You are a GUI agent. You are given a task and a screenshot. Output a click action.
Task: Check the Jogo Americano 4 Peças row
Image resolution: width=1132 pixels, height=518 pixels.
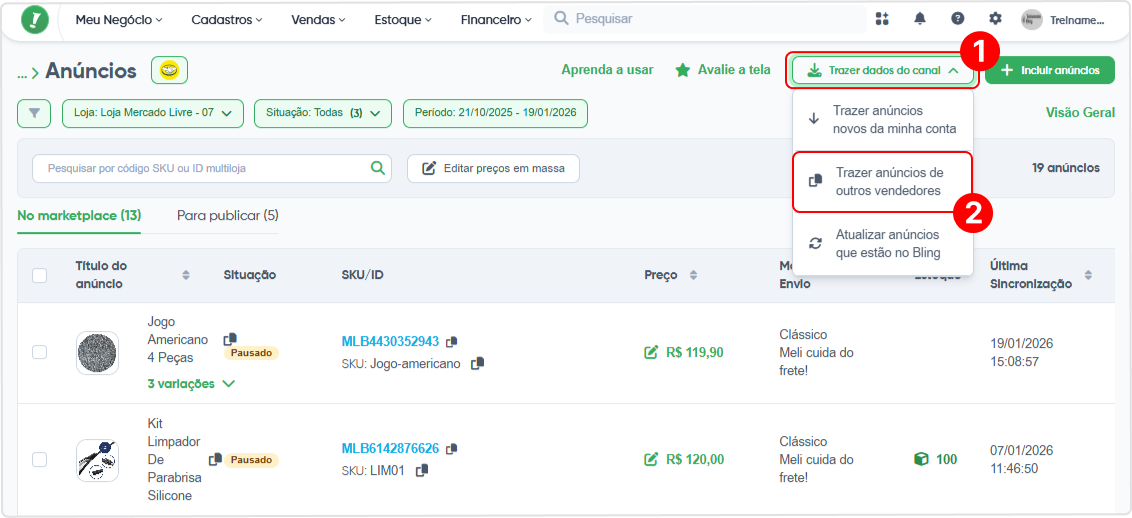pos(40,352)
